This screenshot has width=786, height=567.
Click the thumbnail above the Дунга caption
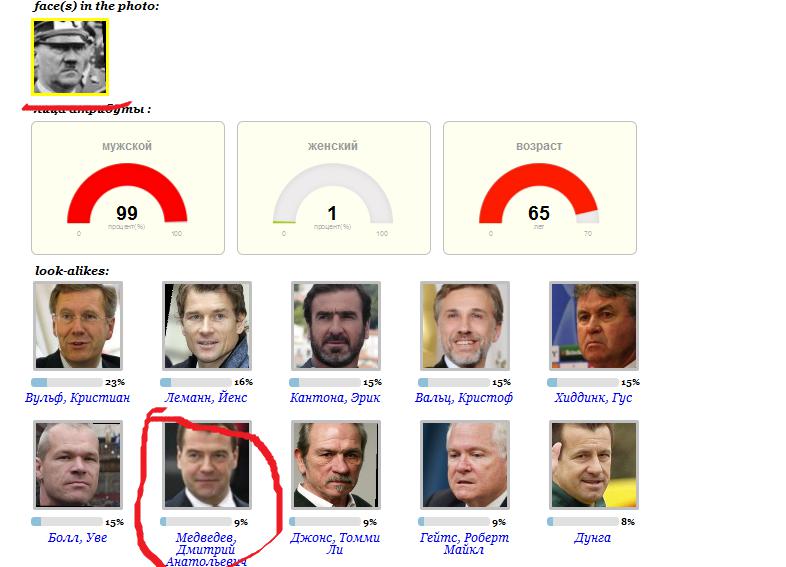pos(594,465)
